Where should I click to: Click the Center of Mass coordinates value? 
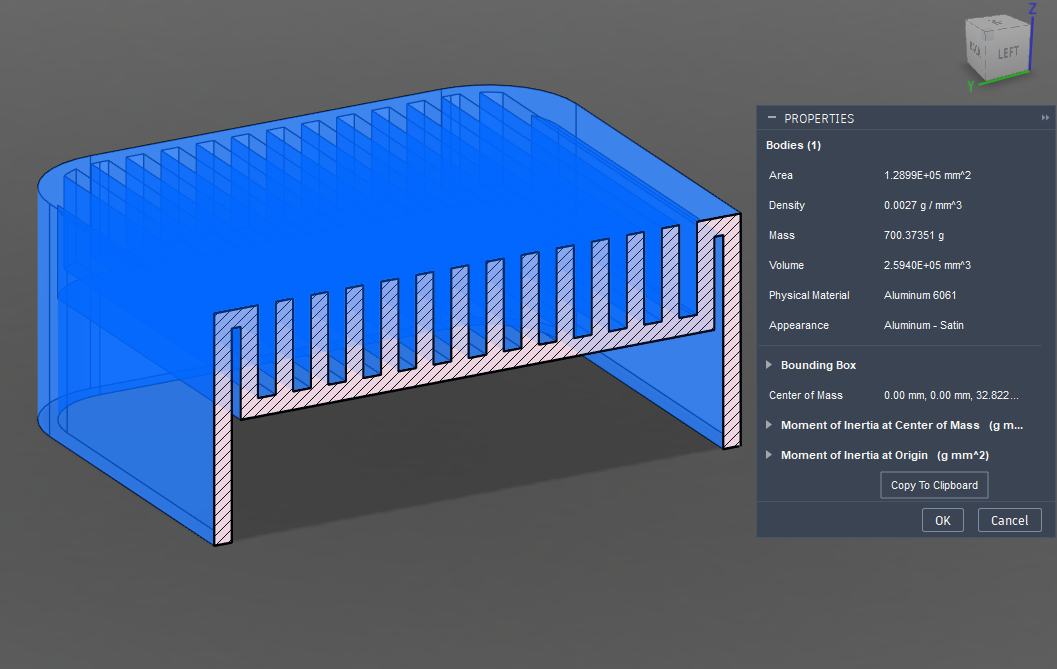[951, 395]
